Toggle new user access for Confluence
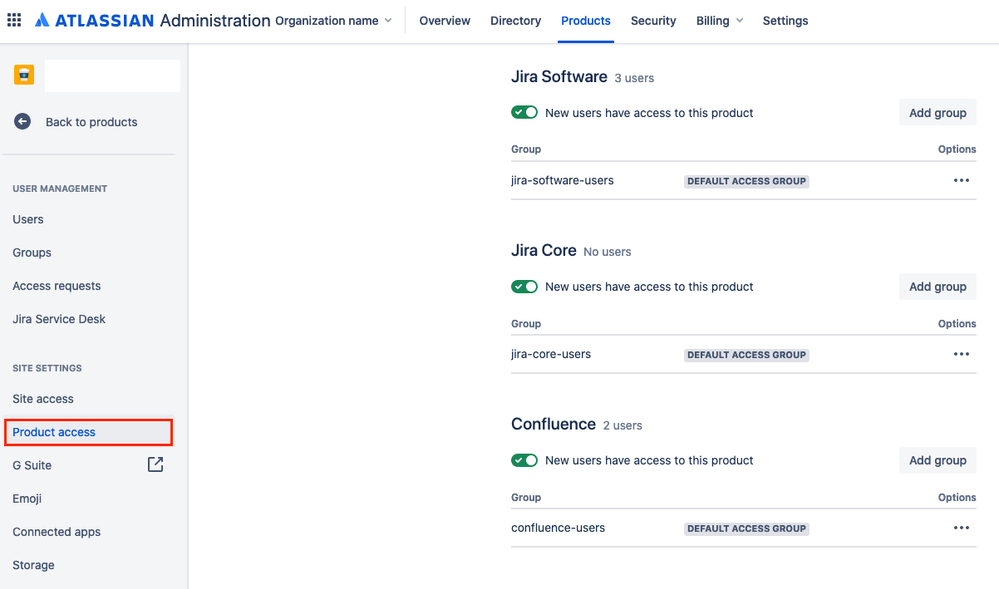This screenshot has width=999, height=589. click(524, 460)
